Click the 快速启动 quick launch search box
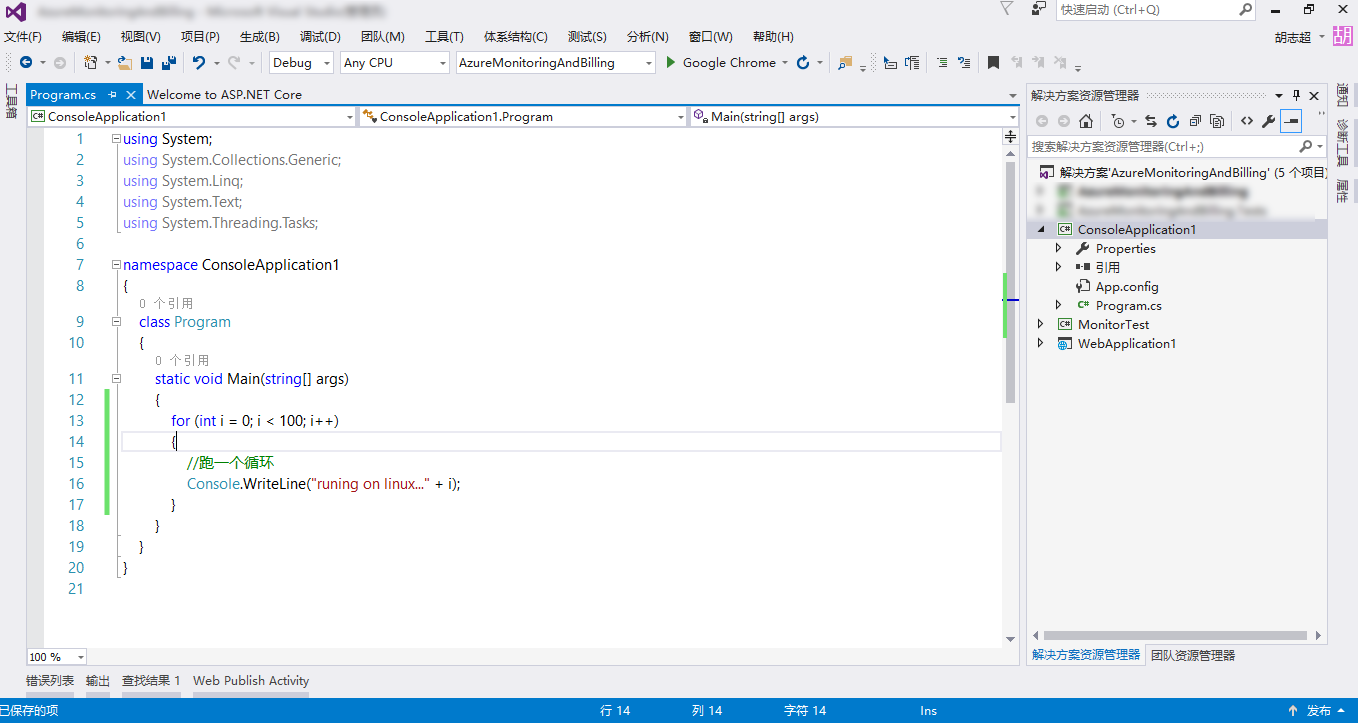This screenshot has width=1358, height=723. point(1156,9)
